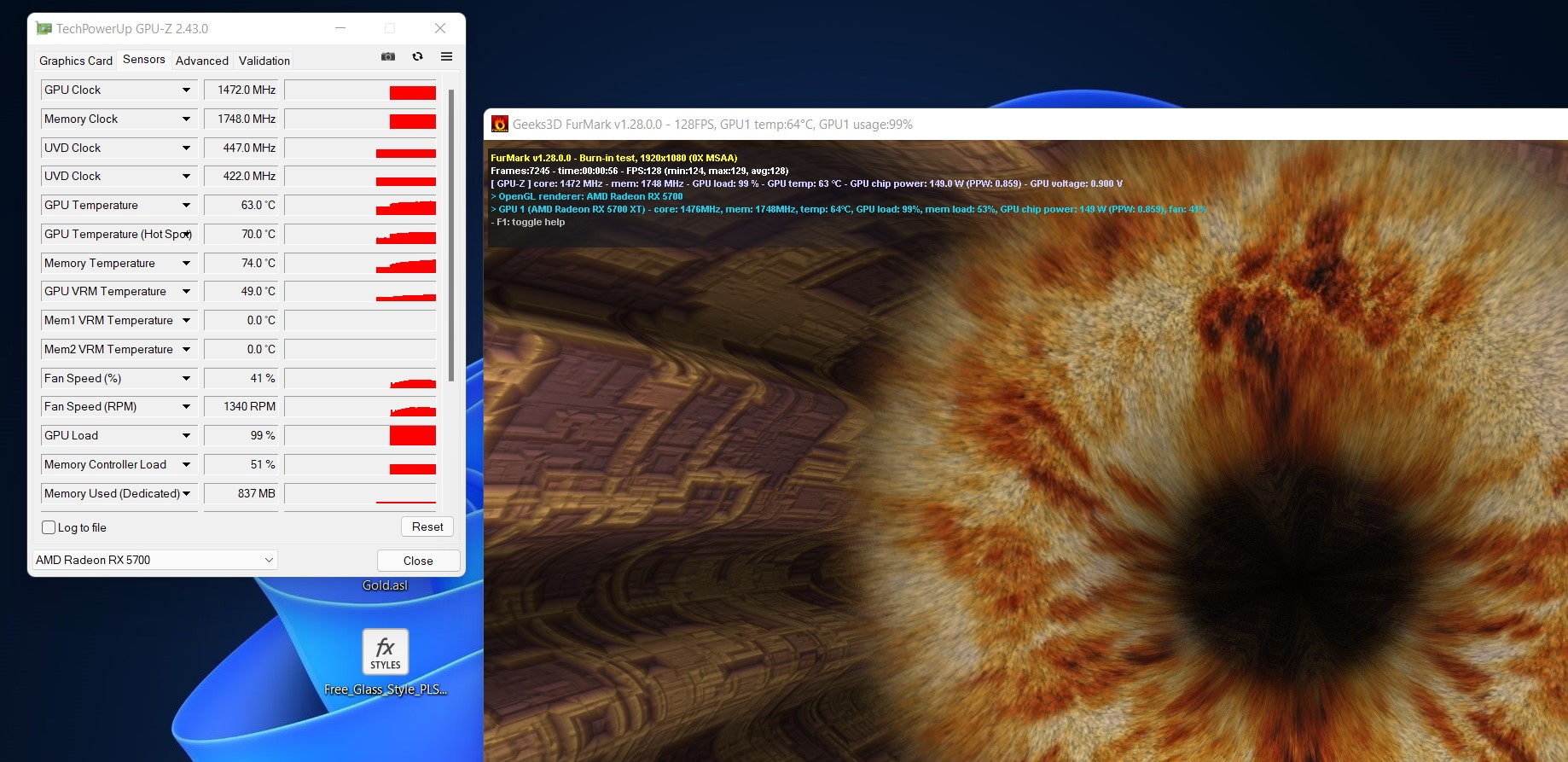Image resolution: width=1568 pixels, height=762 pixels.
Task: Click the Close button in GPU-Z
Action: (x=418, y=561)
